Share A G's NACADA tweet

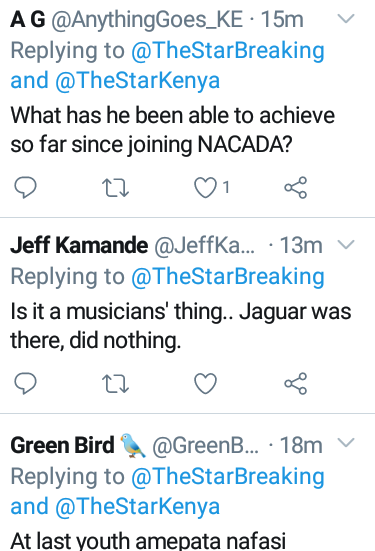pyautogui.click(x=296, y=188)
